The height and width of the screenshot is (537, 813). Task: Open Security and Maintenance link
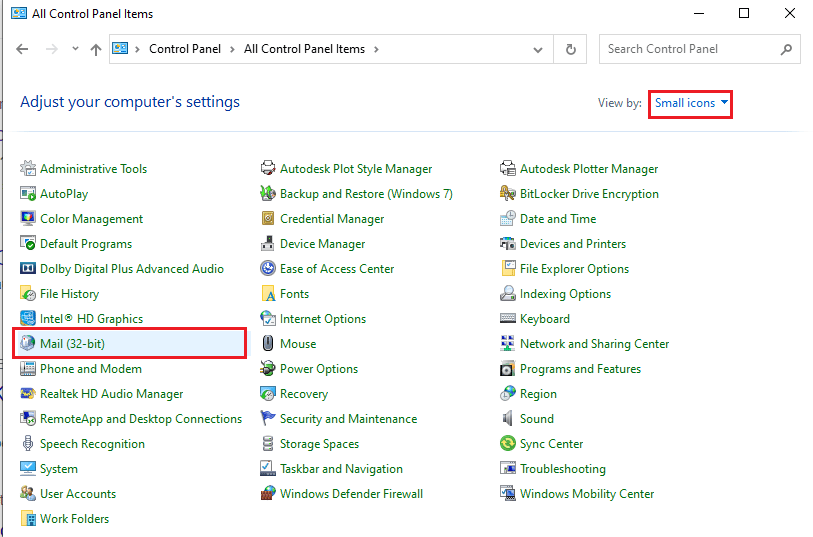(348, 419)
